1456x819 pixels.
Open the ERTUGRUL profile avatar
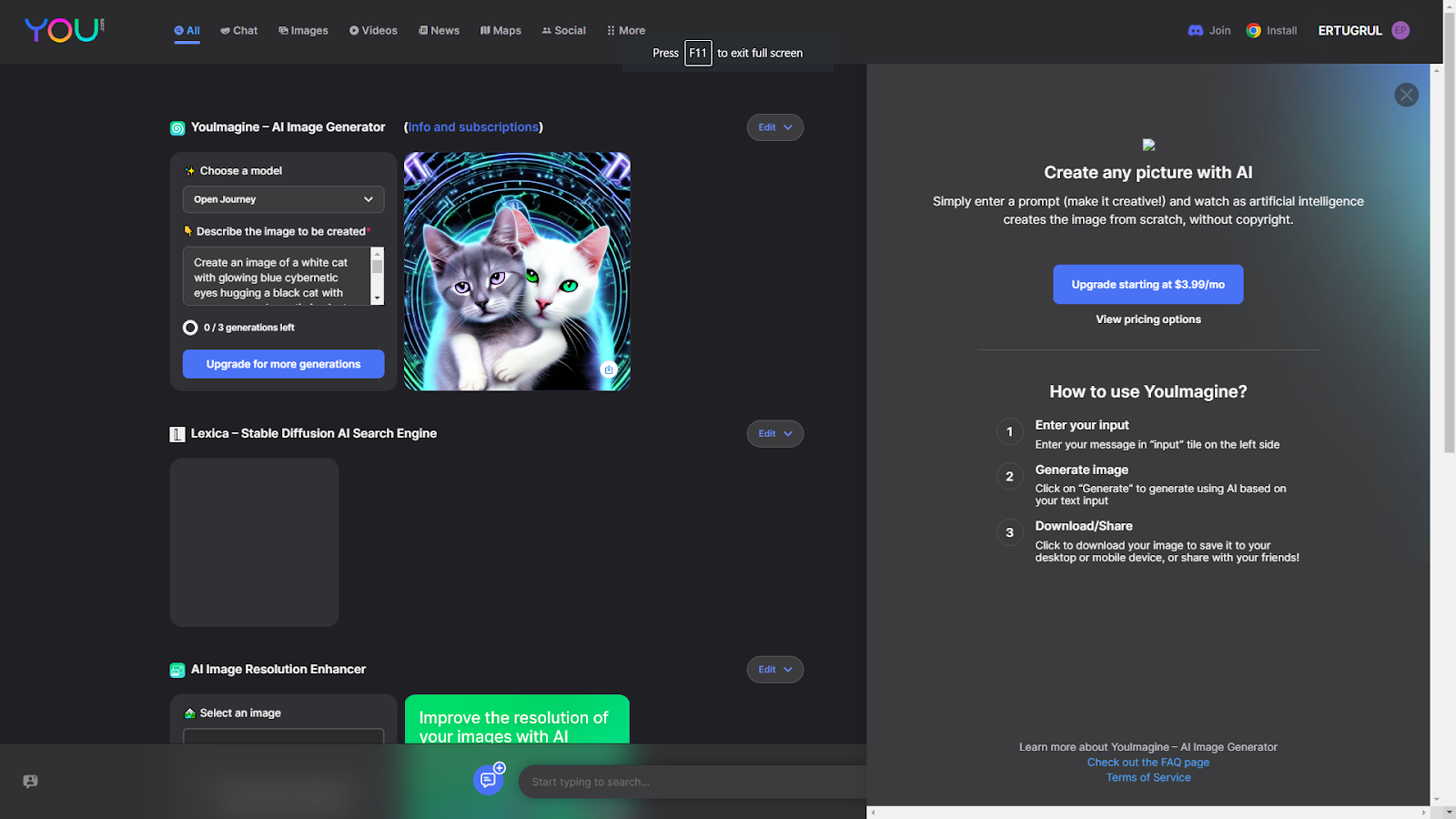1400,31
